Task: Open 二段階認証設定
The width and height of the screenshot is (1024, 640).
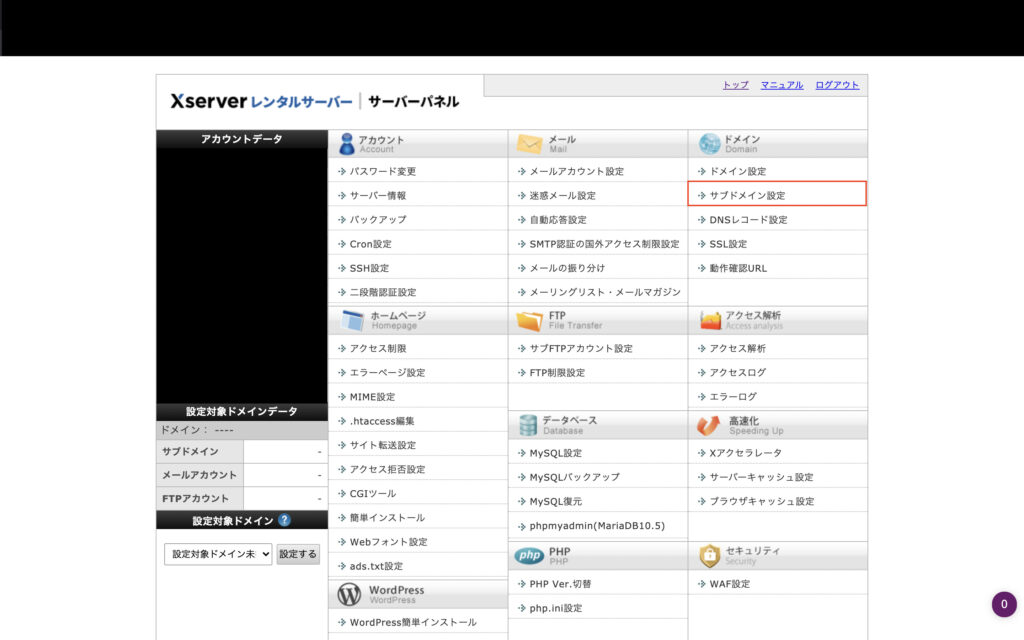Action: (x=383, y=292)
